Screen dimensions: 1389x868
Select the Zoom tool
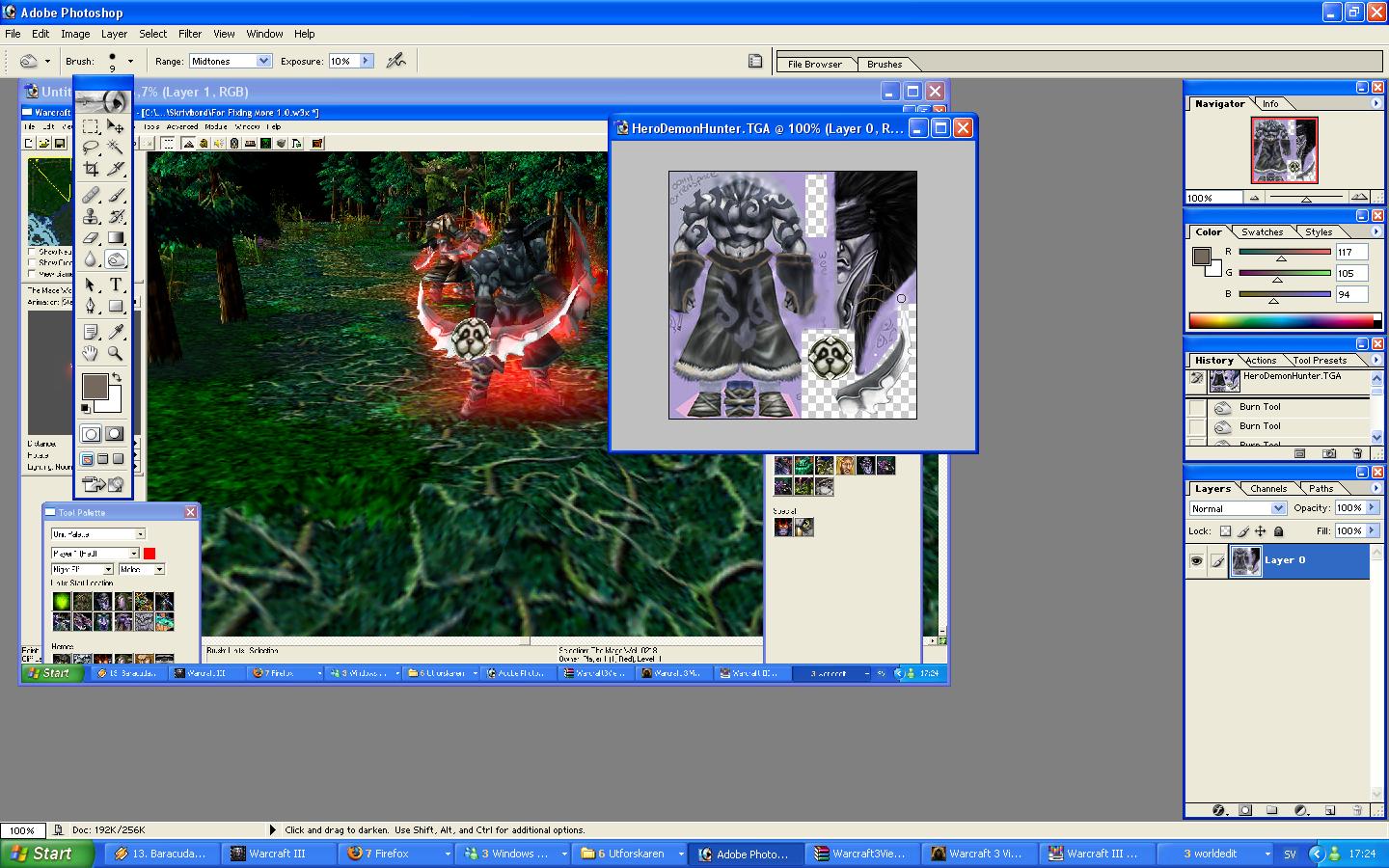(x=116, y=353)
